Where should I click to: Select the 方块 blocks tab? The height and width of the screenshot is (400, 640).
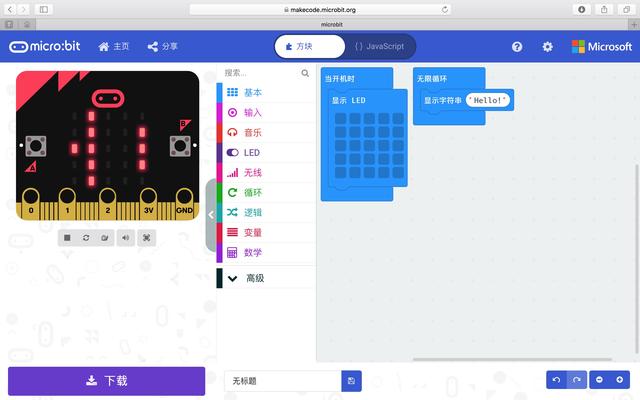310,47
